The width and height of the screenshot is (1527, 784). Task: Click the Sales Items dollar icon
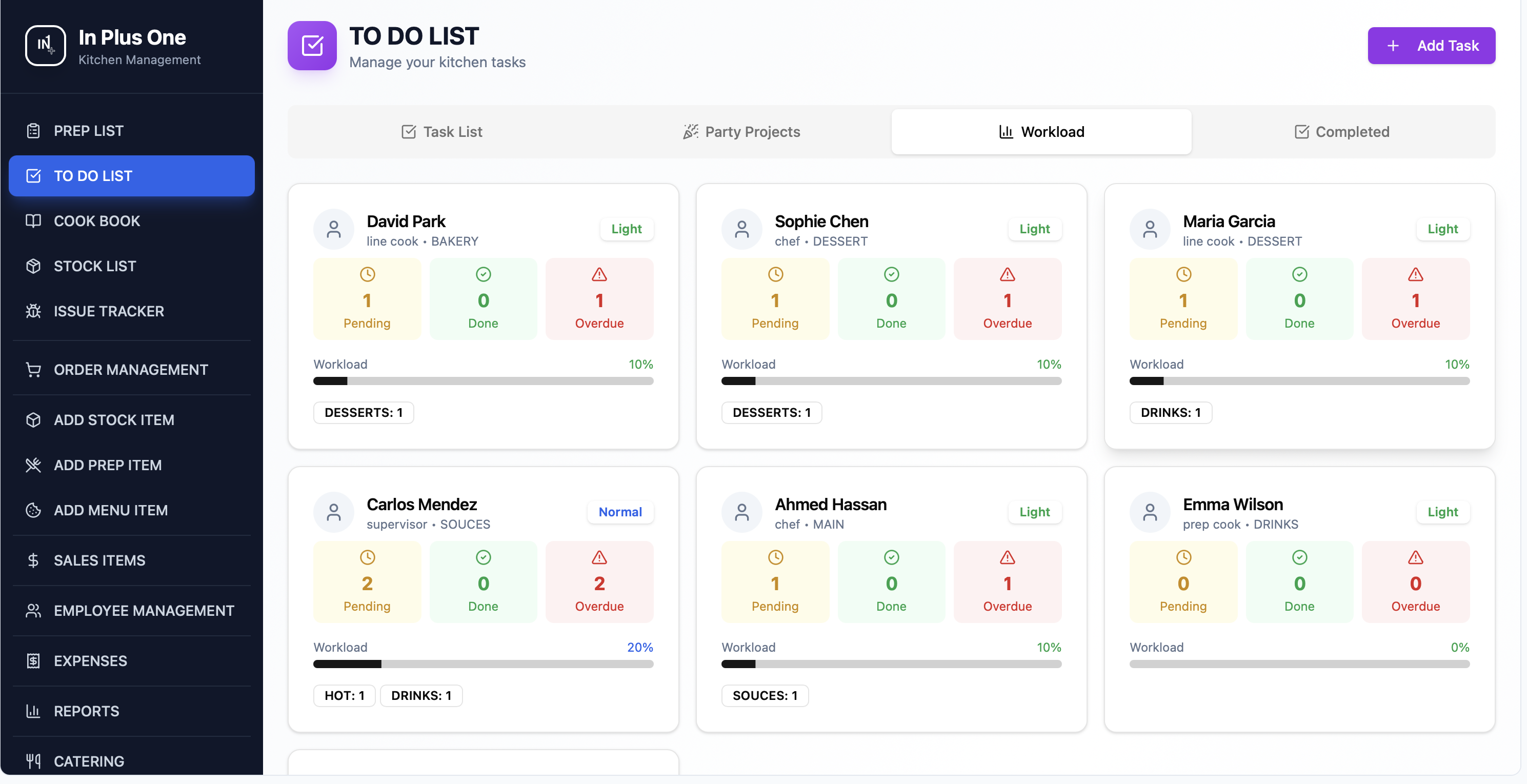pos(33,560)
